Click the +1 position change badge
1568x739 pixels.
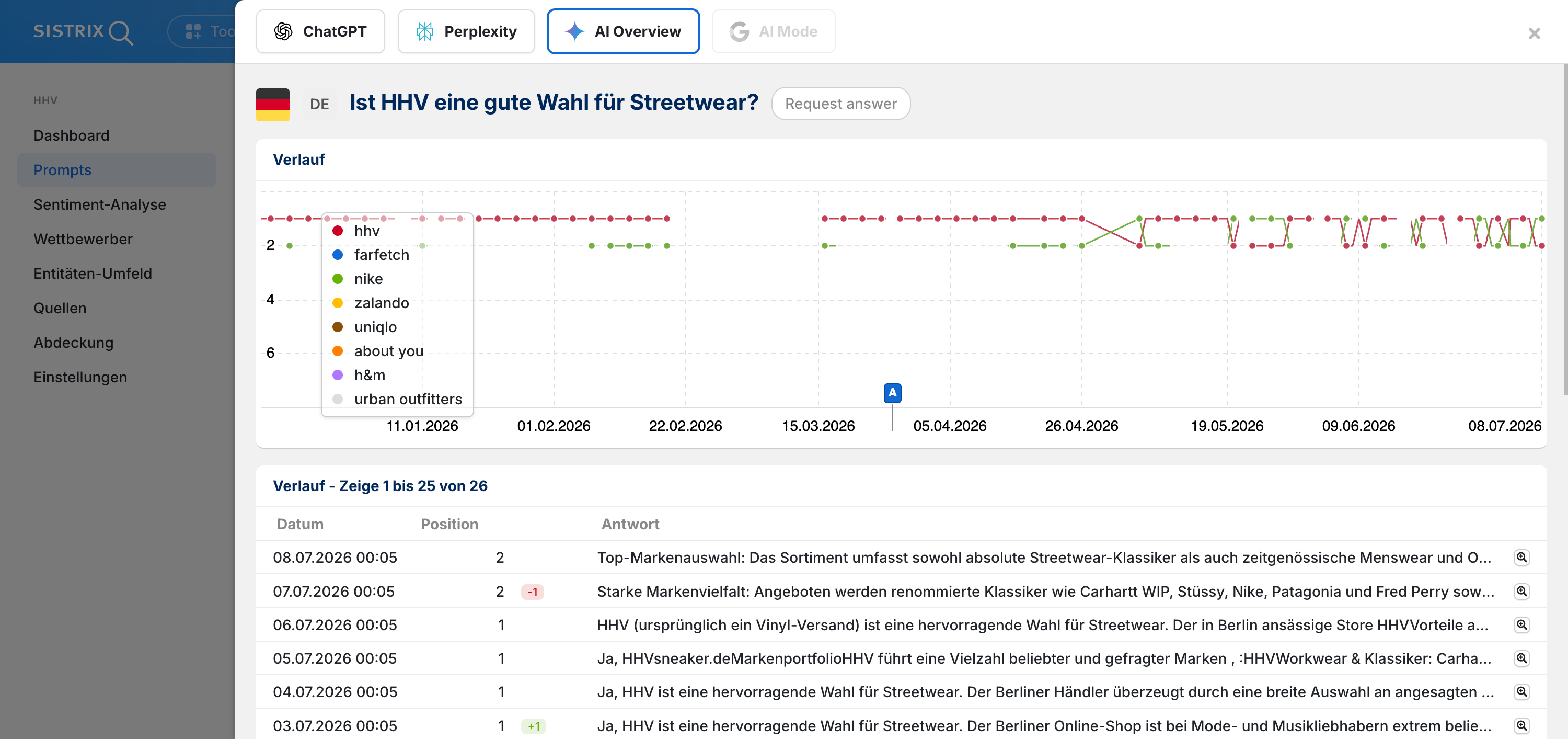coord(533,726)
